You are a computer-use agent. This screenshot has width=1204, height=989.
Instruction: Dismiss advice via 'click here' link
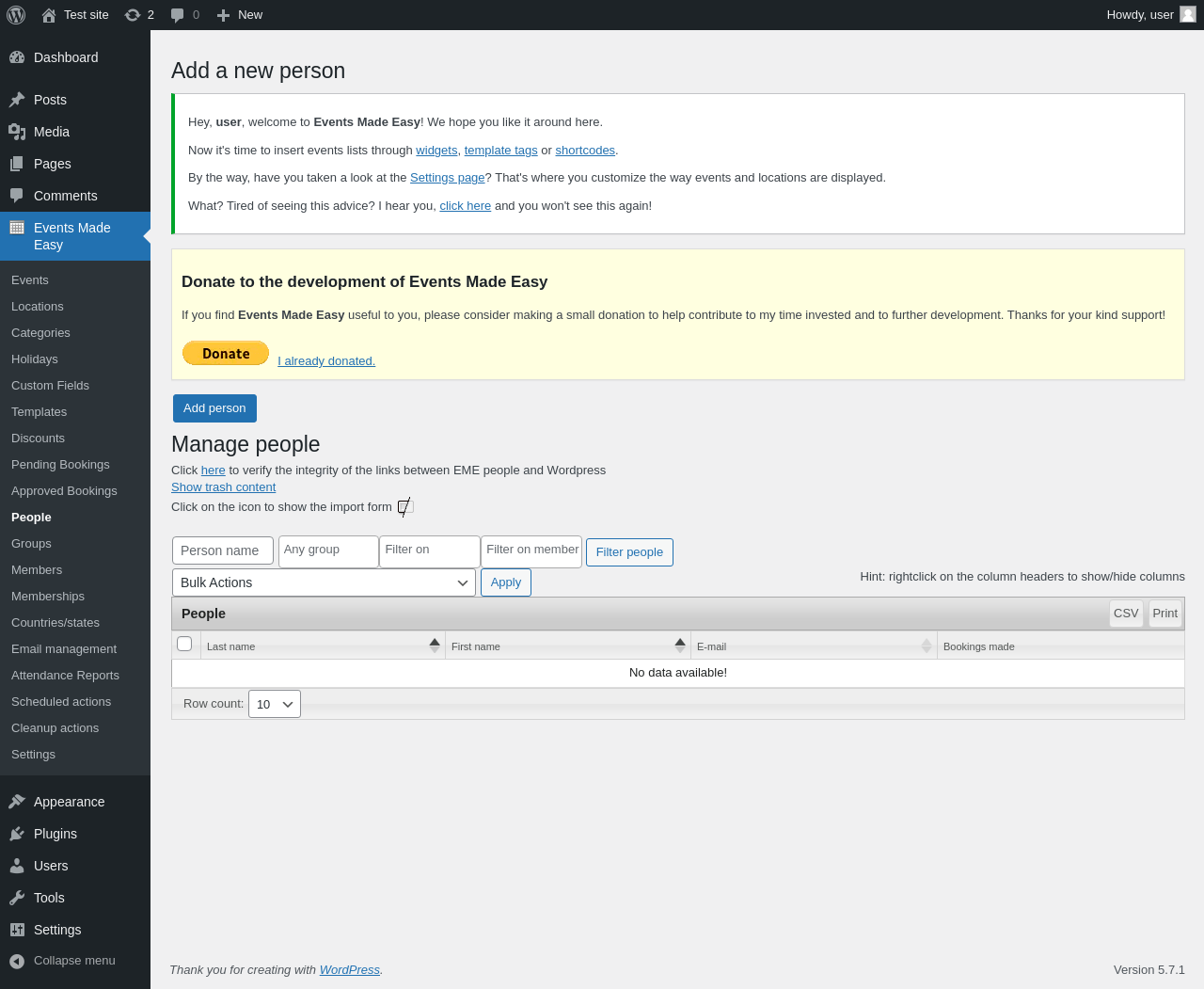[x=466, y=206]
